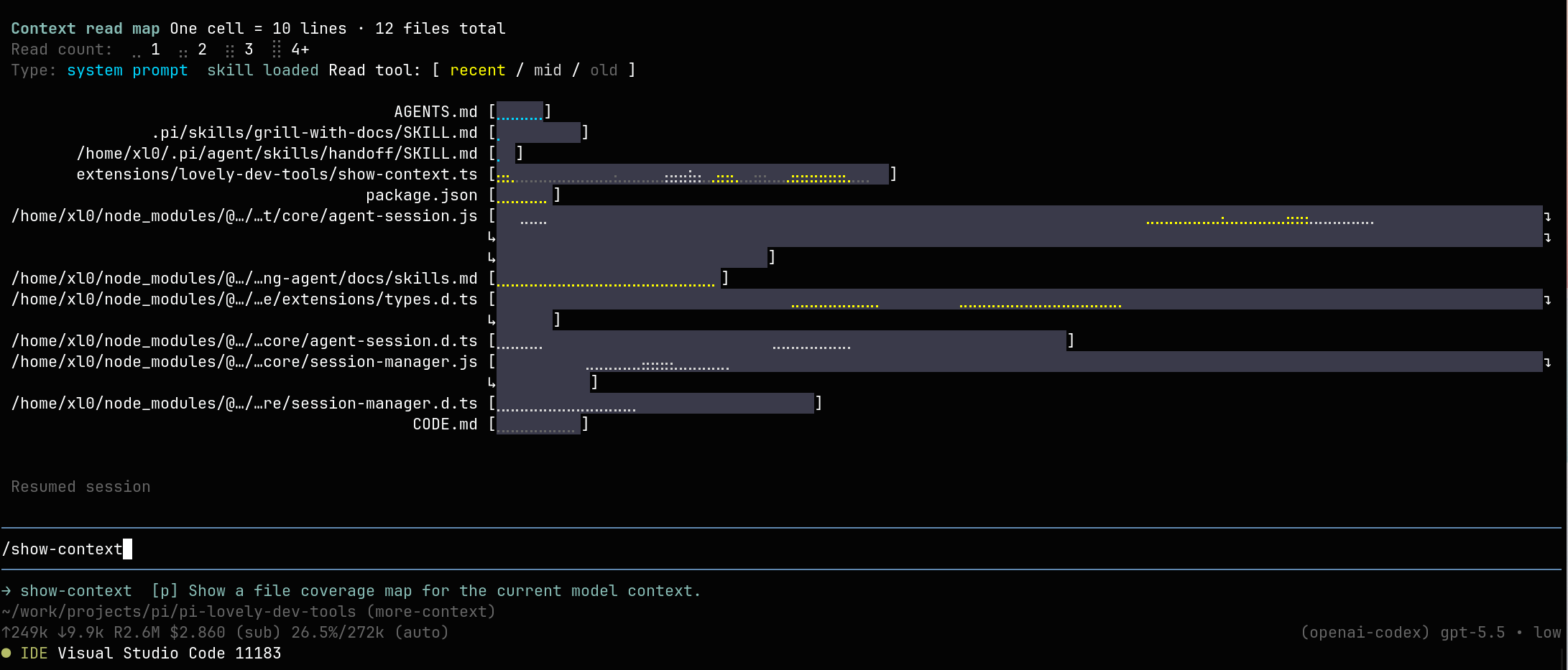Click the '4+' read count legend

click(291, 50)
